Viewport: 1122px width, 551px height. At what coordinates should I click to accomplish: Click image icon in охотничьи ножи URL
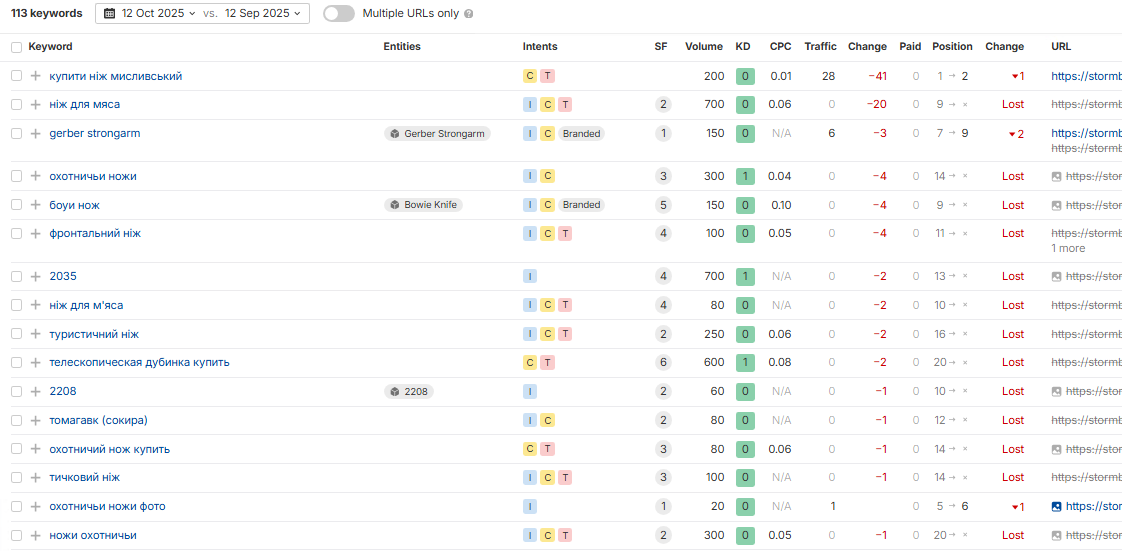click(1056, 176)
